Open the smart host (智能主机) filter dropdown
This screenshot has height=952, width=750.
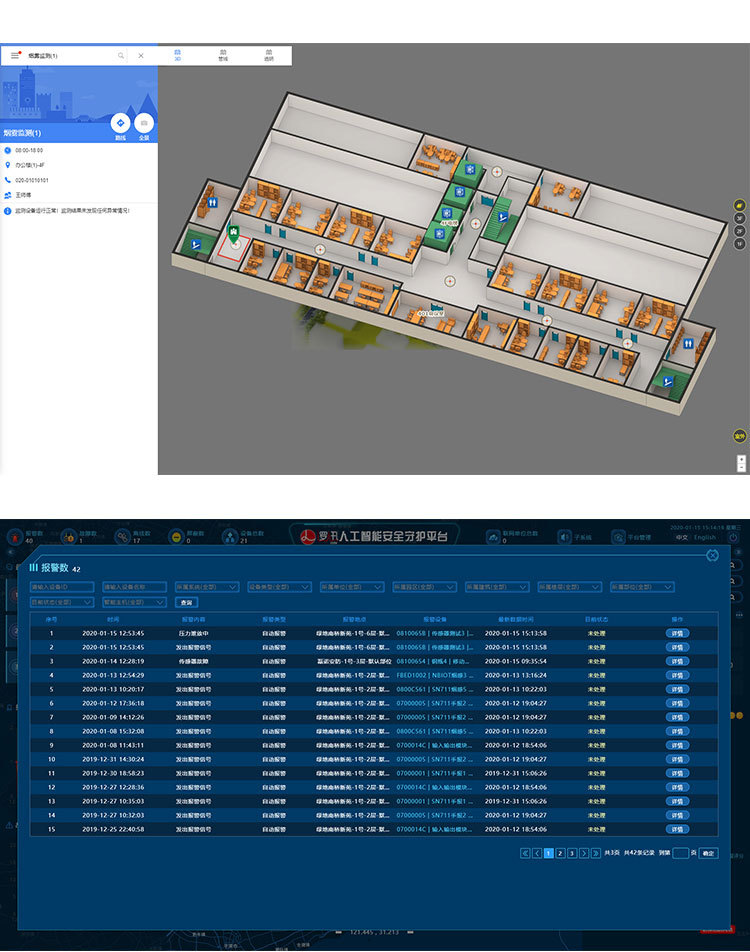[134, 602]
